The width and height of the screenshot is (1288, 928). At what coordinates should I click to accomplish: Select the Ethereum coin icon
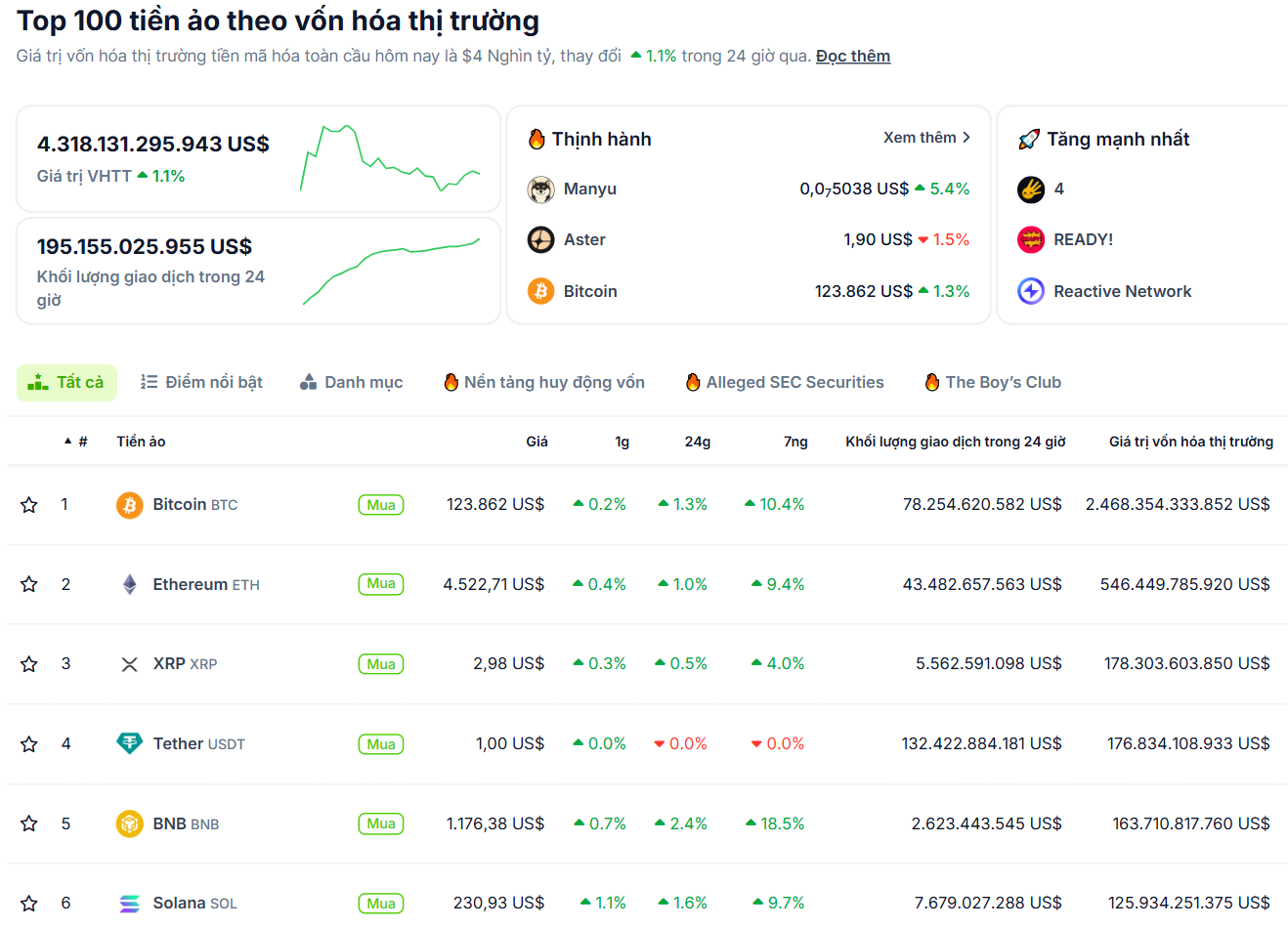pyautogui.click(x=129, y=584)
